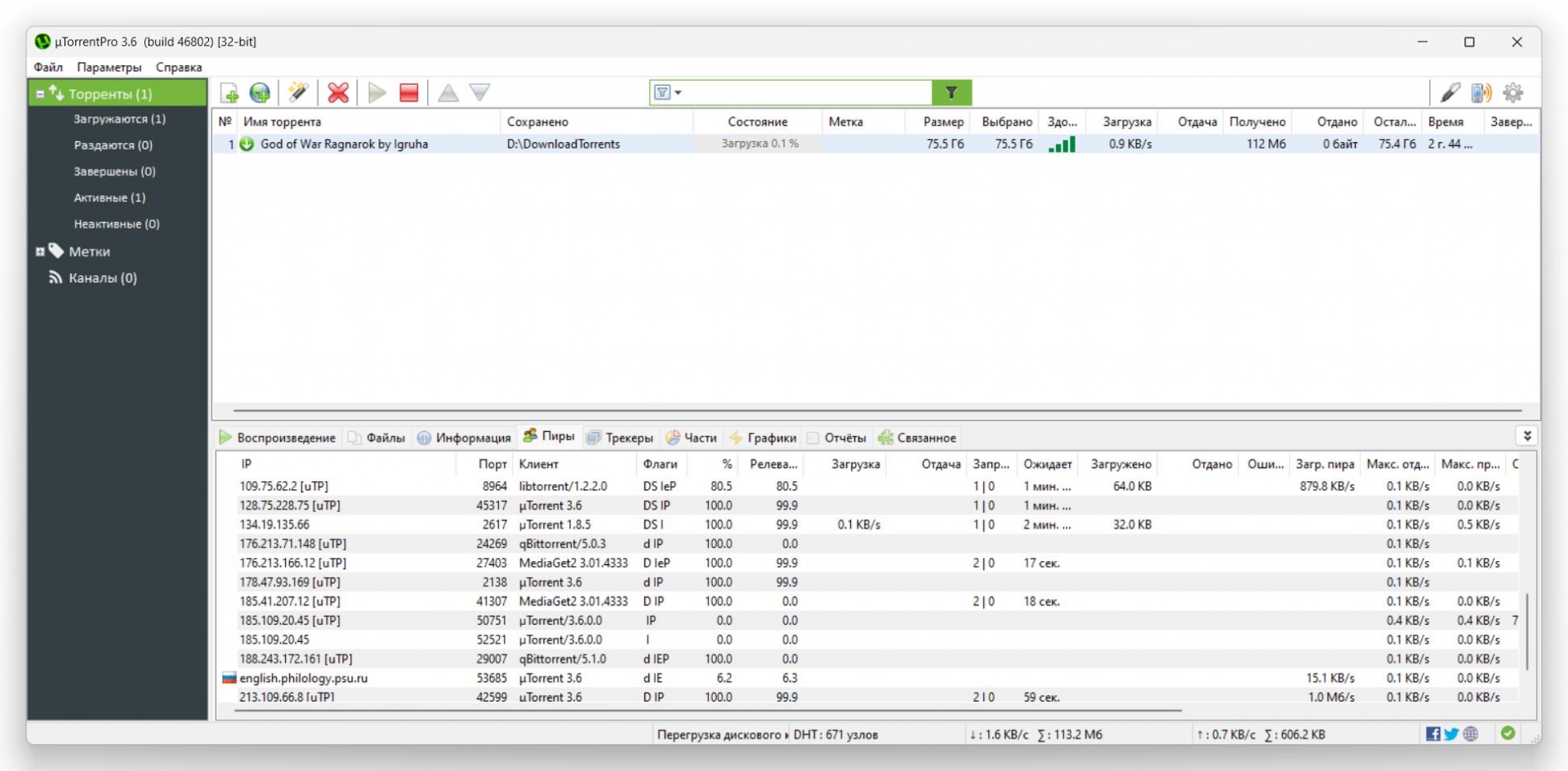The image size is (1568, 771).
Task: Click the Add Torrent file icon
Action: [229, 93]
